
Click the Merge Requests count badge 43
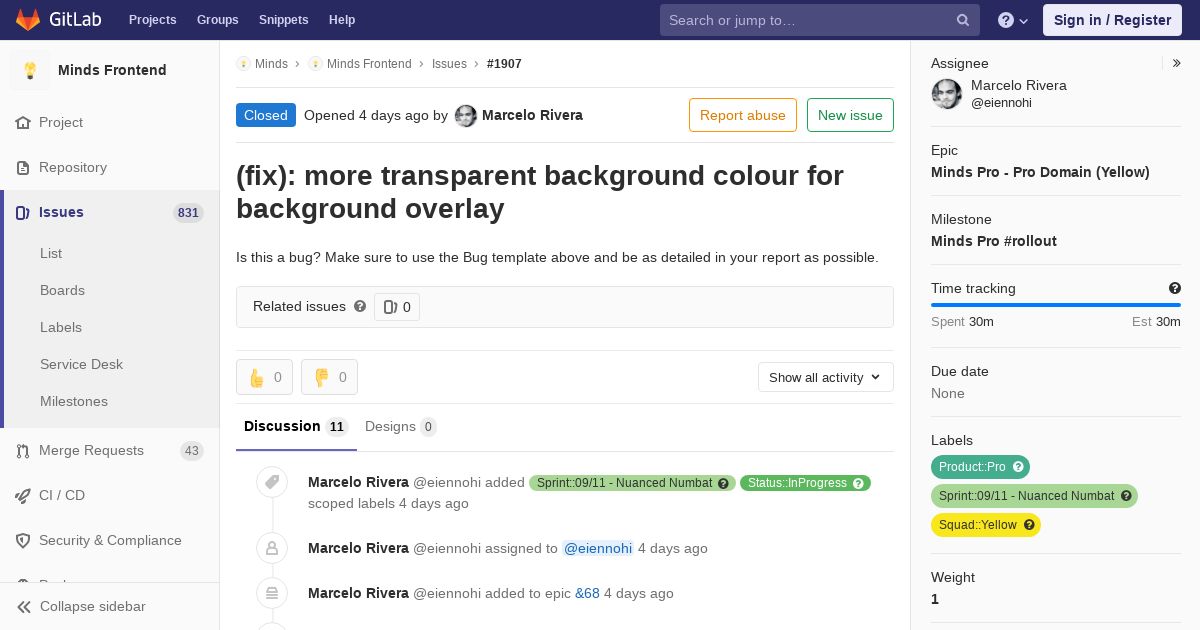pos(192,451)
